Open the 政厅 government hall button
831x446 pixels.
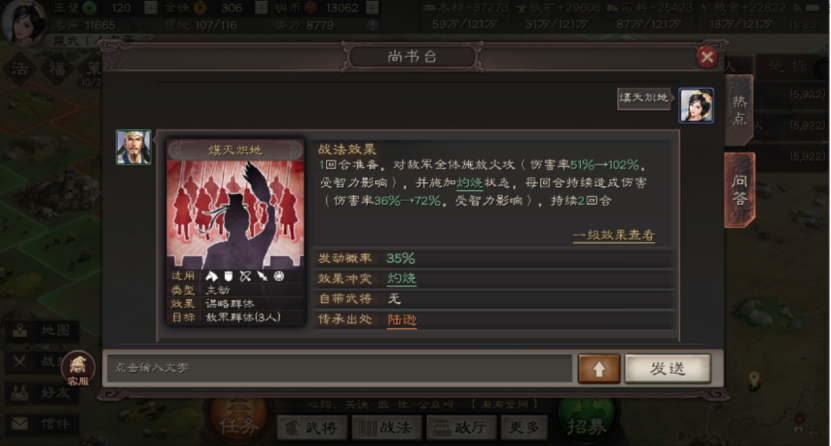click(461, 428)
